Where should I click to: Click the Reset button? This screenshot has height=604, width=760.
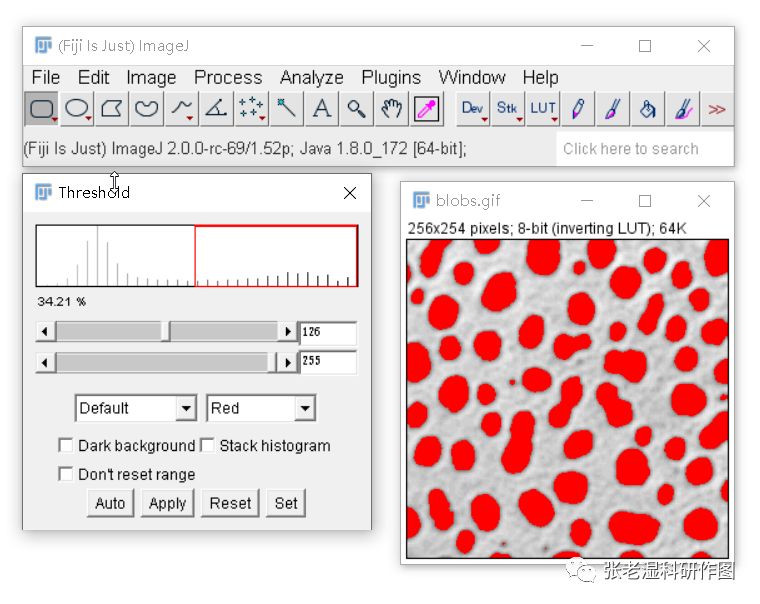[230, 503]
